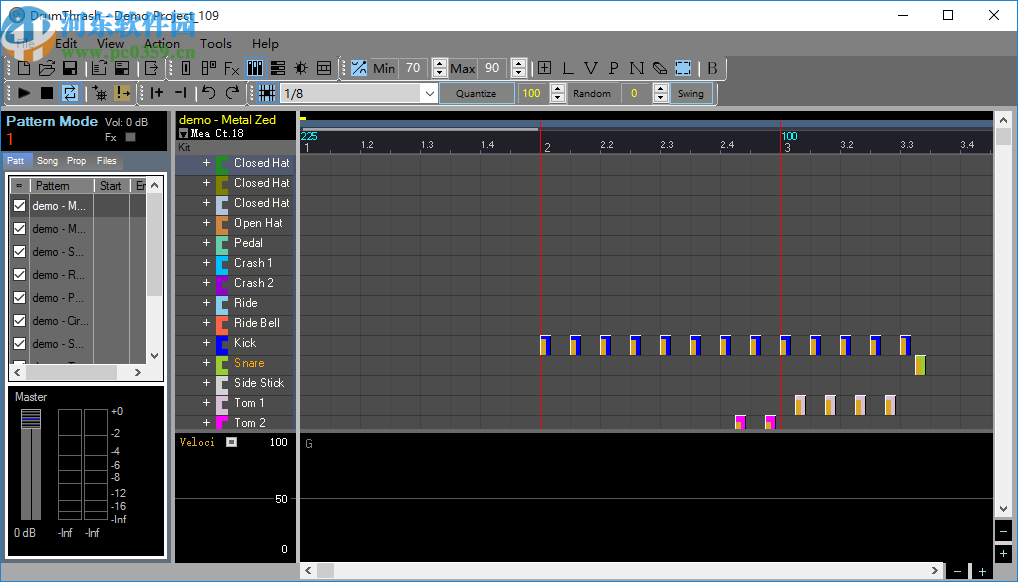Expand the Kick track with its plus sign

point(207,343)
